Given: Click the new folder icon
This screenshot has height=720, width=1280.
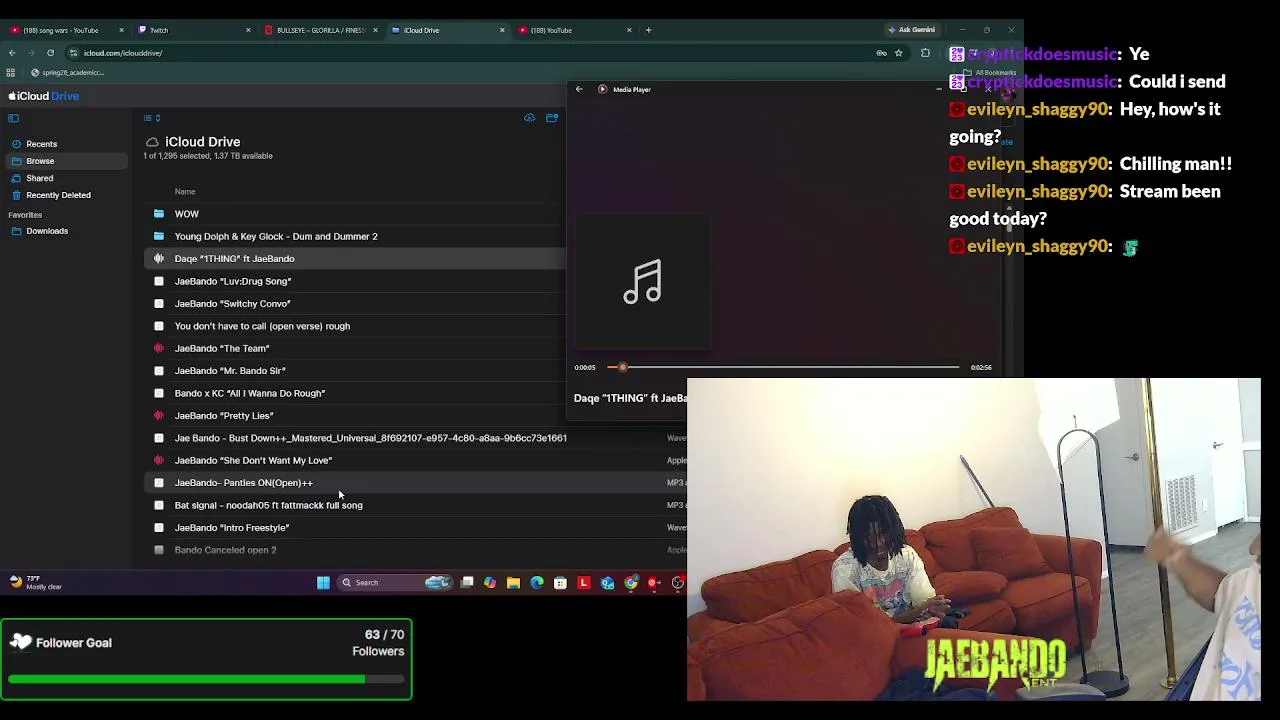Looking at the screenshot, I should [552, 118].
